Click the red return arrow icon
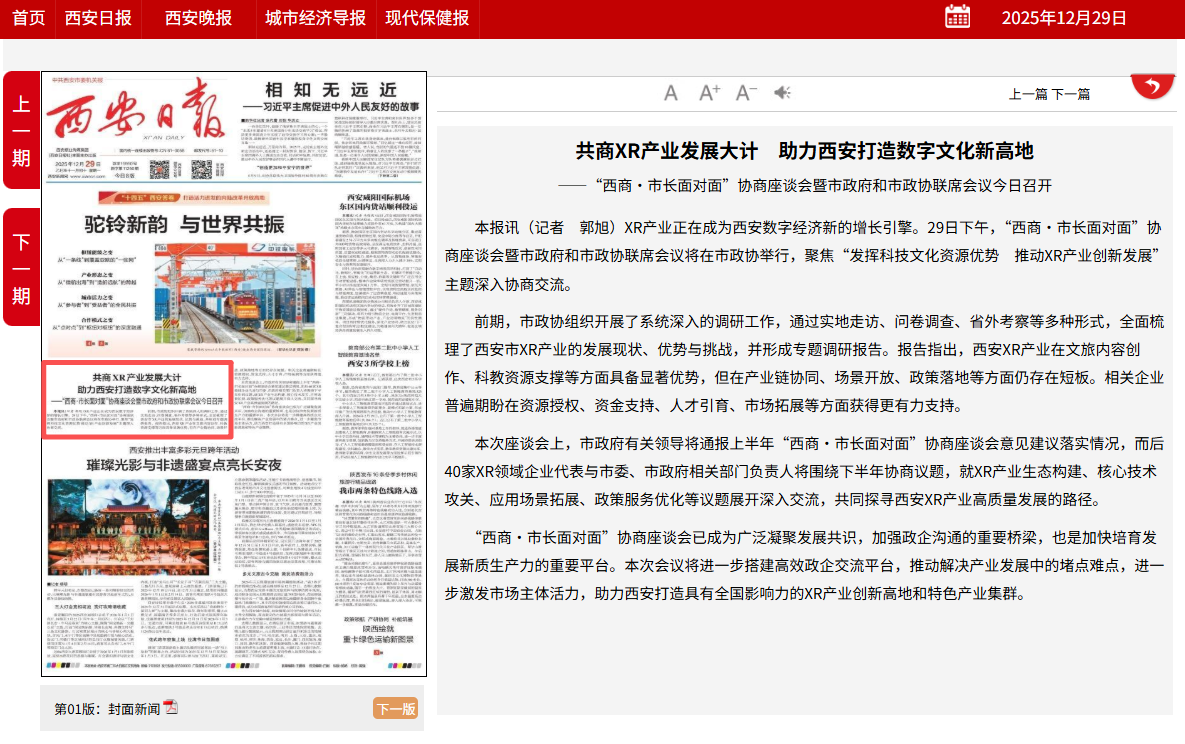 point(1153,86)
